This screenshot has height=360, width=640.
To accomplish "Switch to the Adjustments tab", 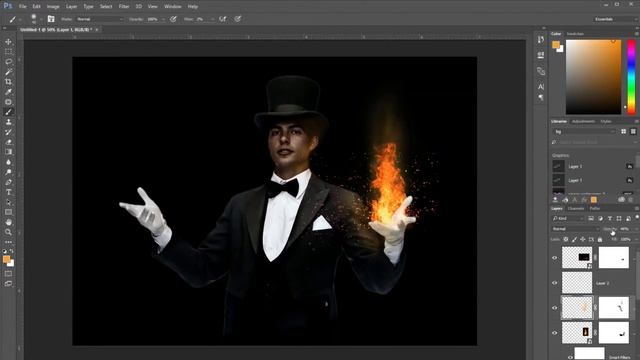I will tap(583, 121).
